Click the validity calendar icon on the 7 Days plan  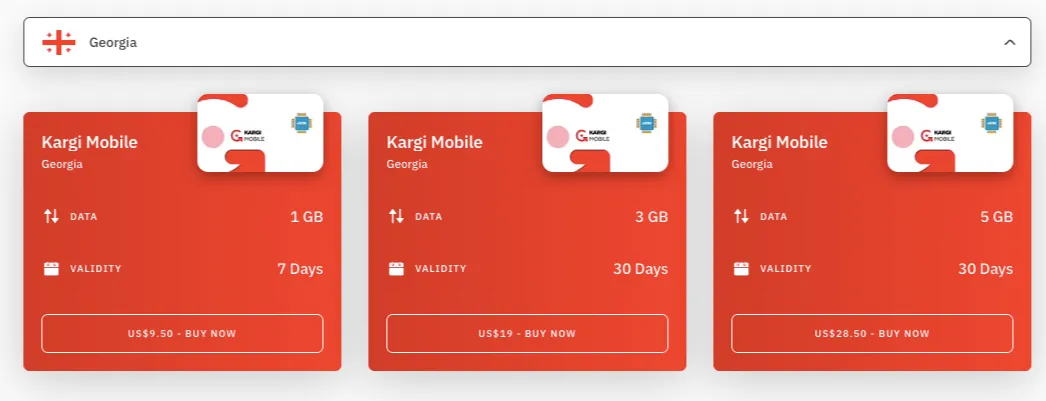tap(51, 269)
